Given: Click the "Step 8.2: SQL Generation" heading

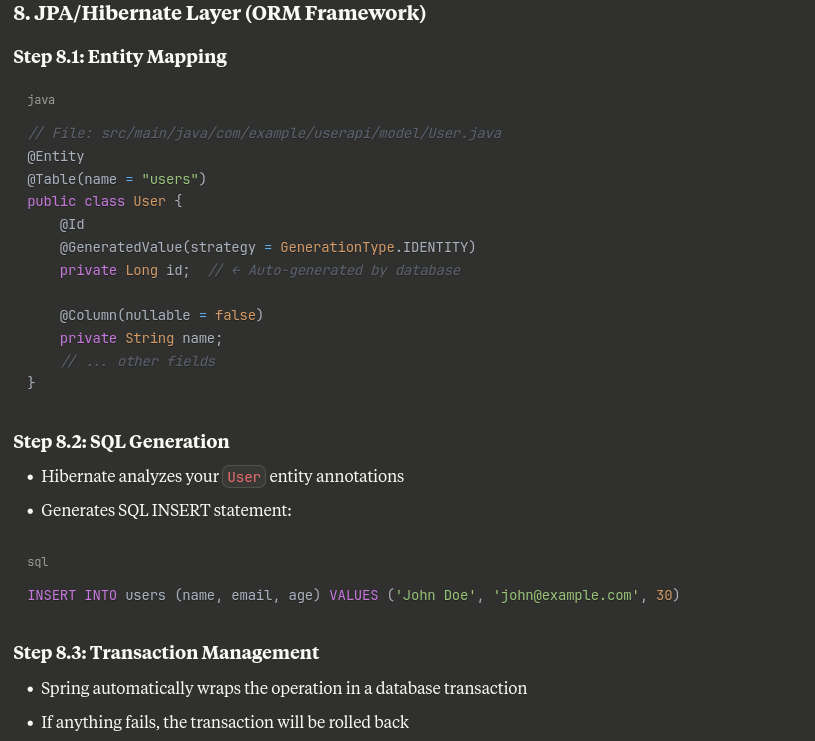Looking at the screenshot, I should pyautogui.click(x=121, y=442).
